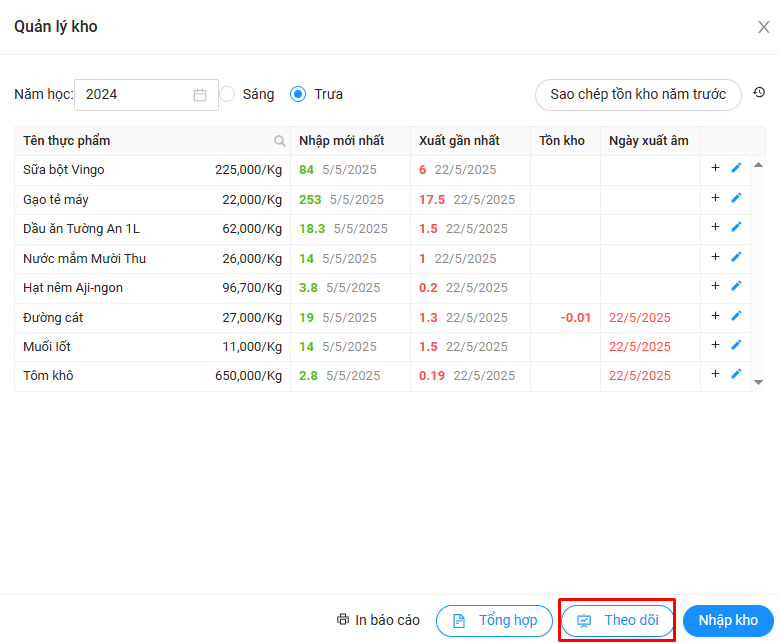This screenshot has width=780, height=643.
Task: Print using the In báo cáo link
Action: coord(379,621)
